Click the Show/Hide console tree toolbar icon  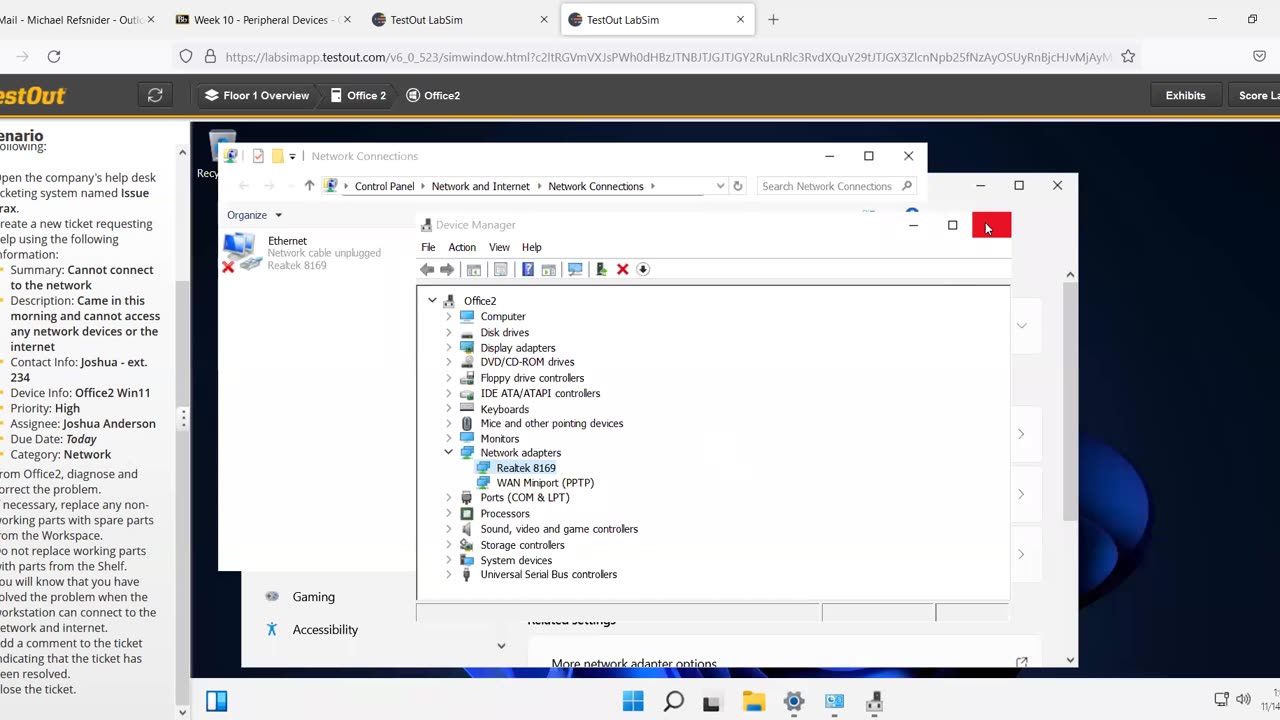tap(474, 269)
